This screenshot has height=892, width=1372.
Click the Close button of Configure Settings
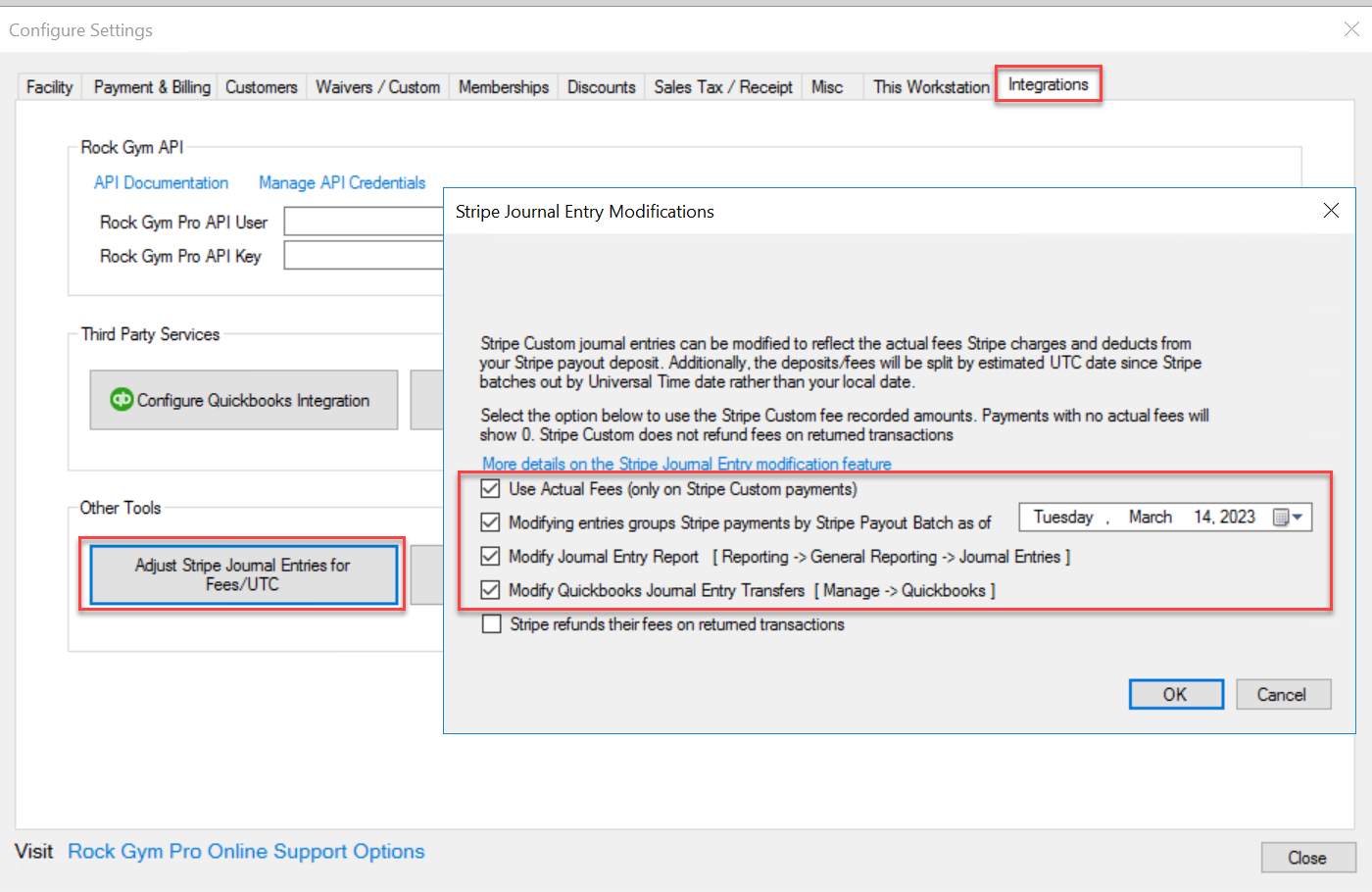[x=1308, y=858]
